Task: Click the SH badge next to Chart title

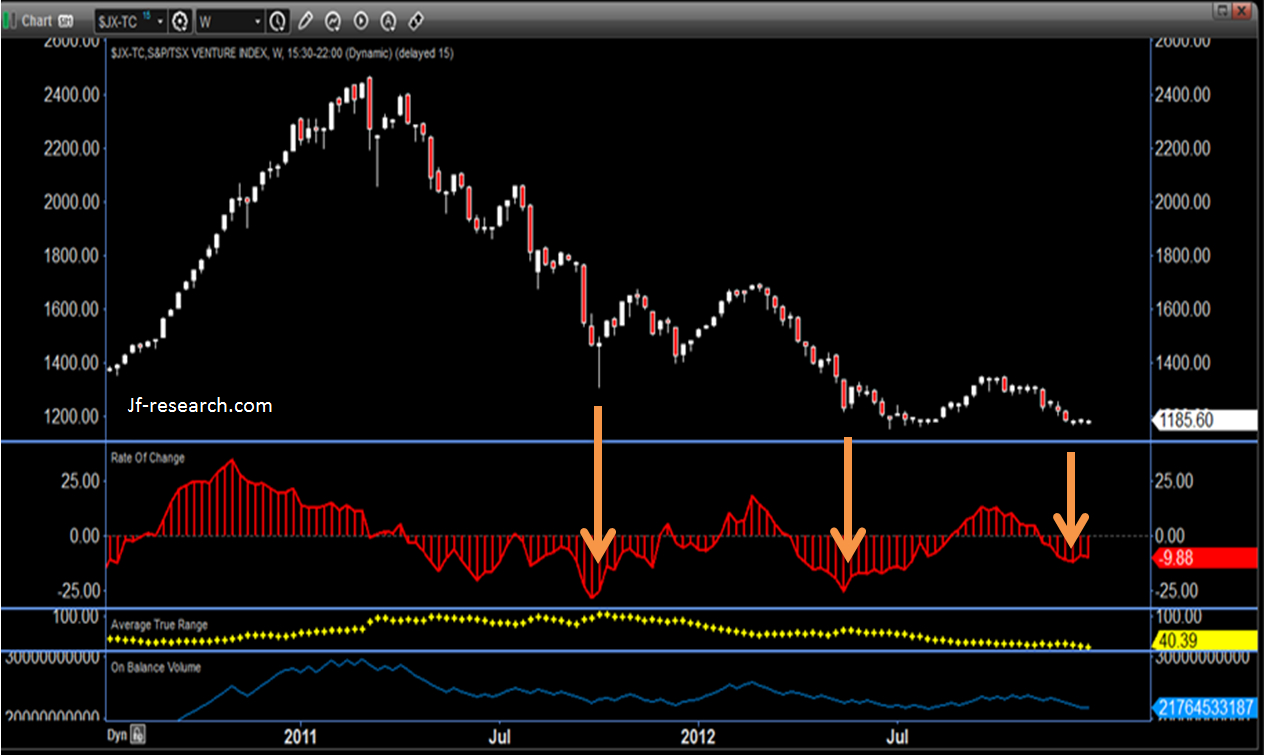Action: pos(66,20)
